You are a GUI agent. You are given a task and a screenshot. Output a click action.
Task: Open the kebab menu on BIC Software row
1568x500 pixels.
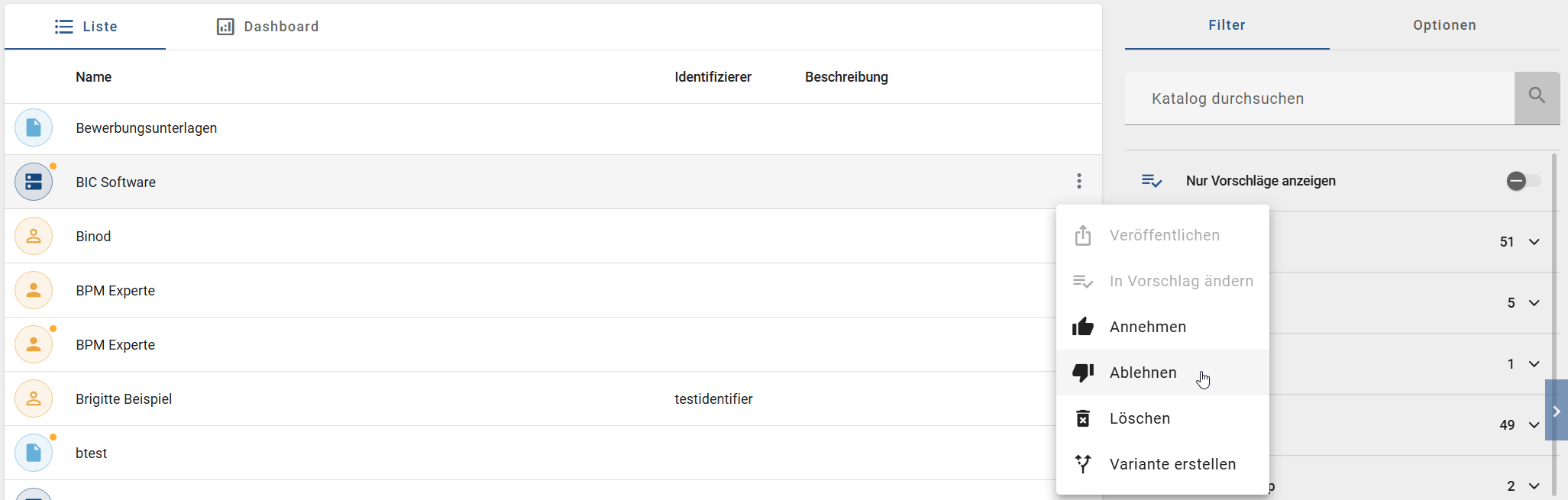[x=1078, y=181]
